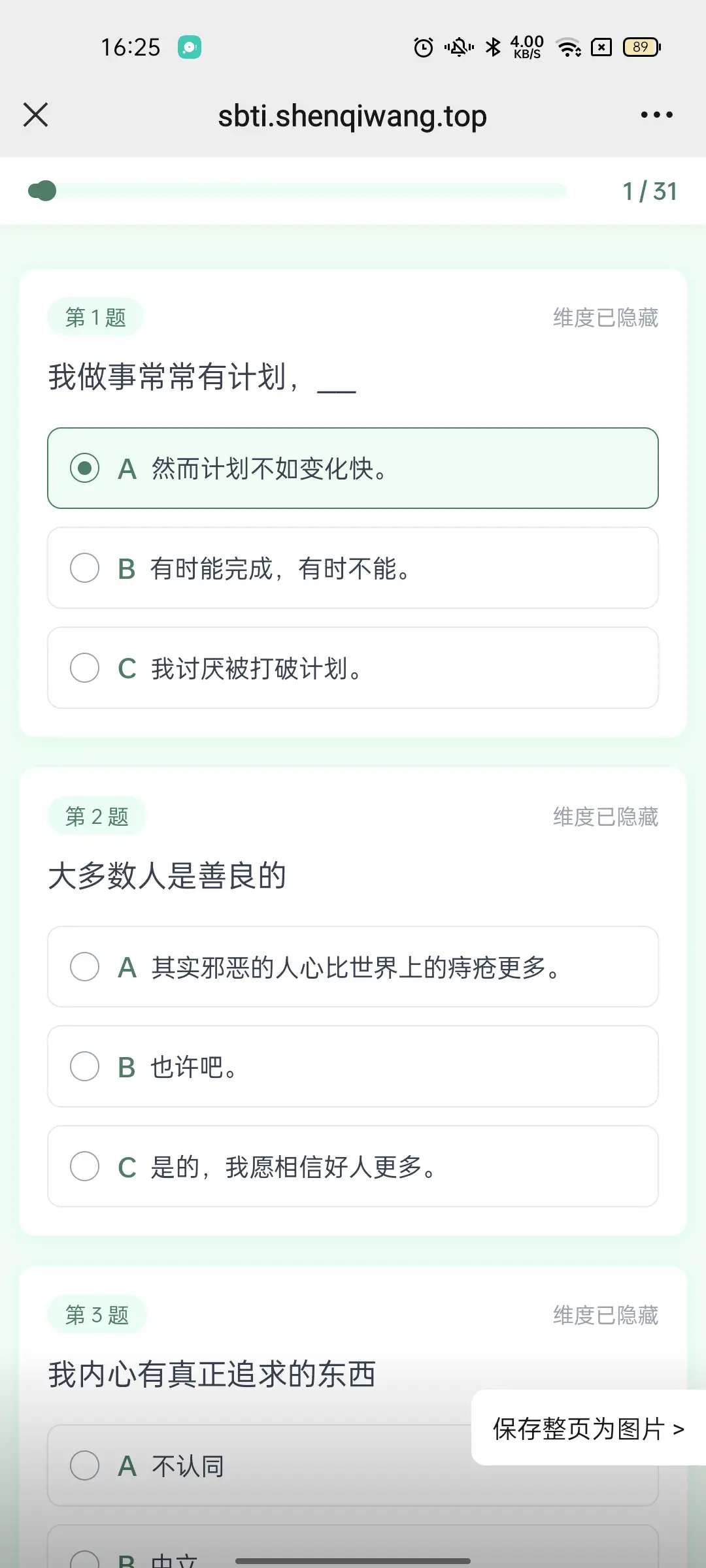Select answer C 是的，我愿相信好人更多
Image resolution: width=706 pixels, height=1568 pixels.
click(x=352, y=1167)
